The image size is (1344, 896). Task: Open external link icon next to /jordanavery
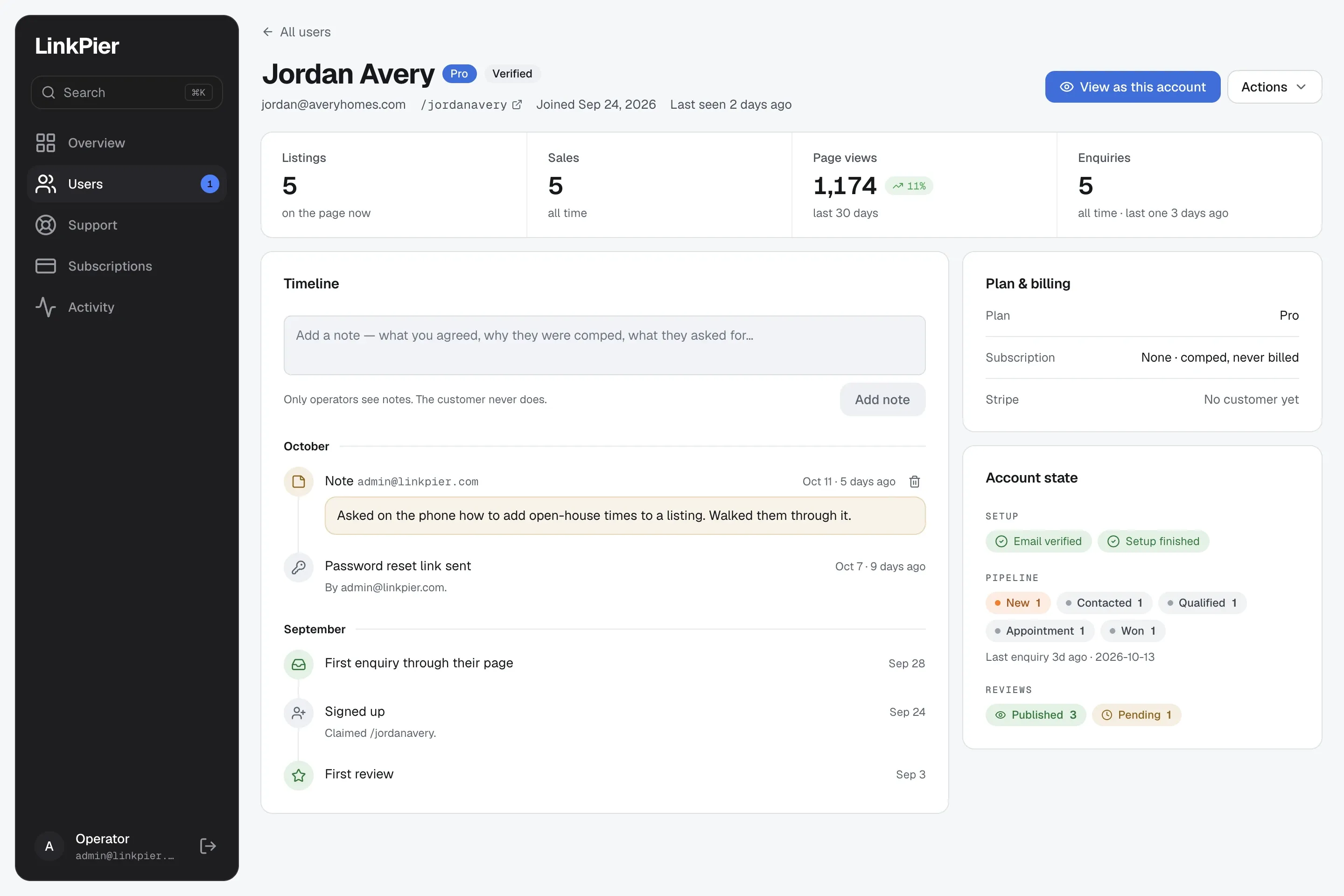point(517,105)
